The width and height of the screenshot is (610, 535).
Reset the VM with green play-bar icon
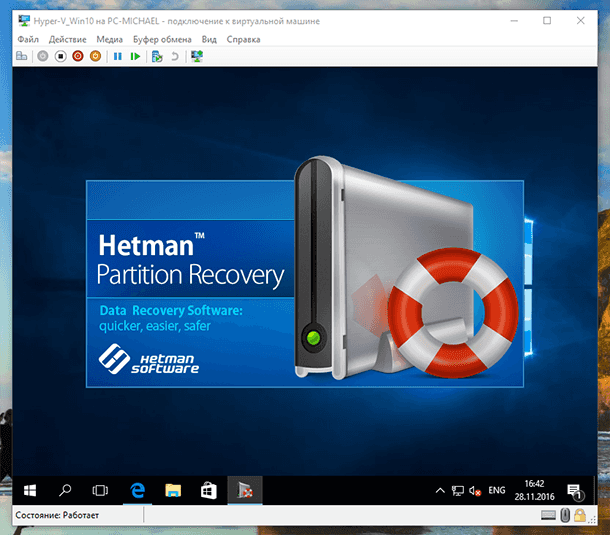[135, 56]
